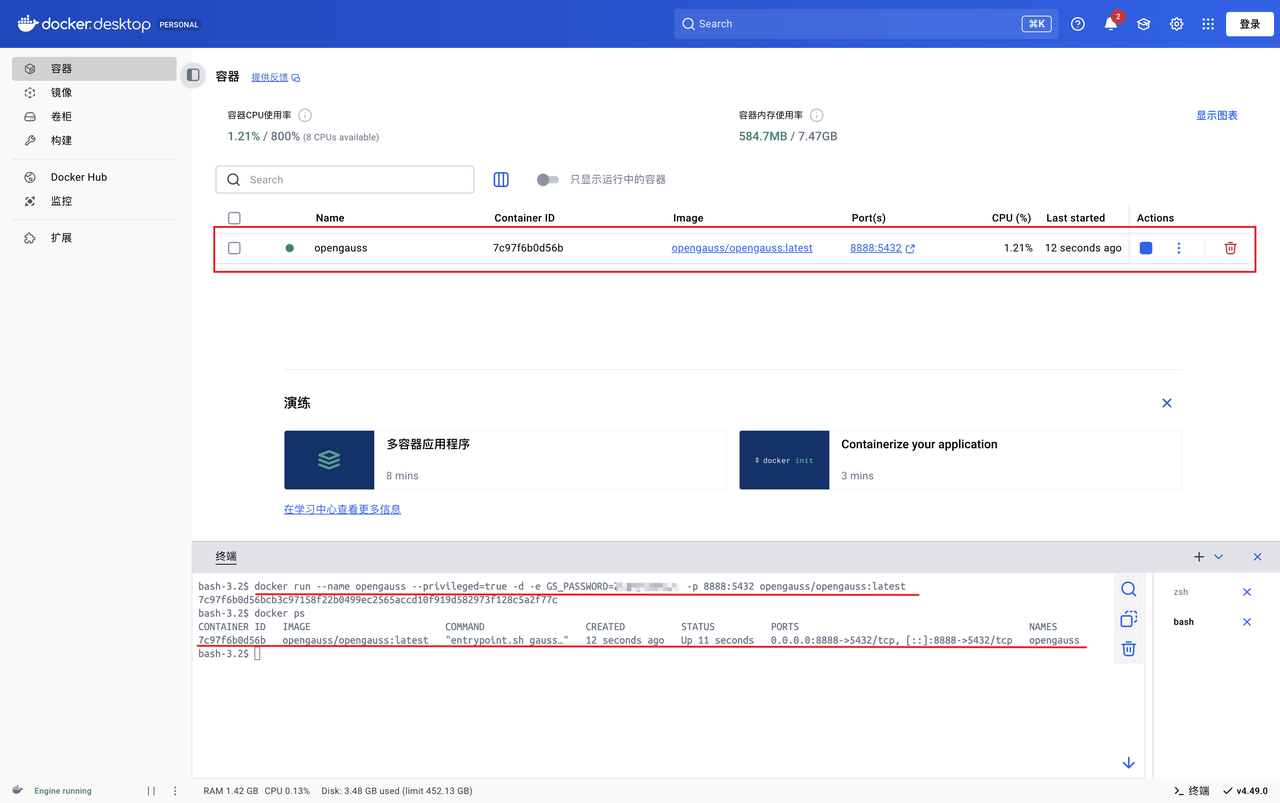Image resolution: width=1280 pixels, height=803 pixels.
Task: Click the 登录 sign-in button
Action: [1250, 24]
